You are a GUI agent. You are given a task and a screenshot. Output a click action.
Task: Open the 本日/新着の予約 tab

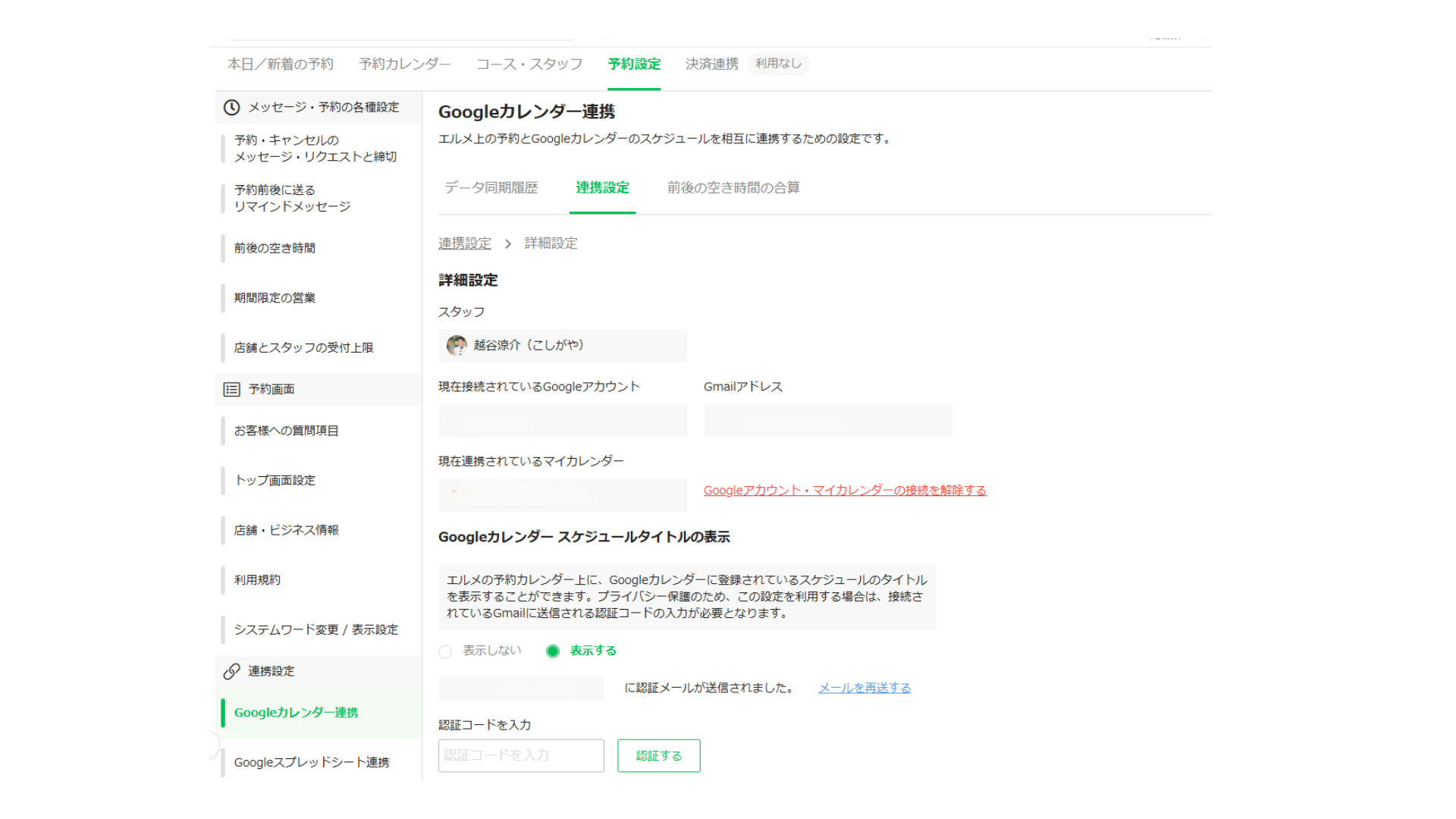[x=281, y=64]
